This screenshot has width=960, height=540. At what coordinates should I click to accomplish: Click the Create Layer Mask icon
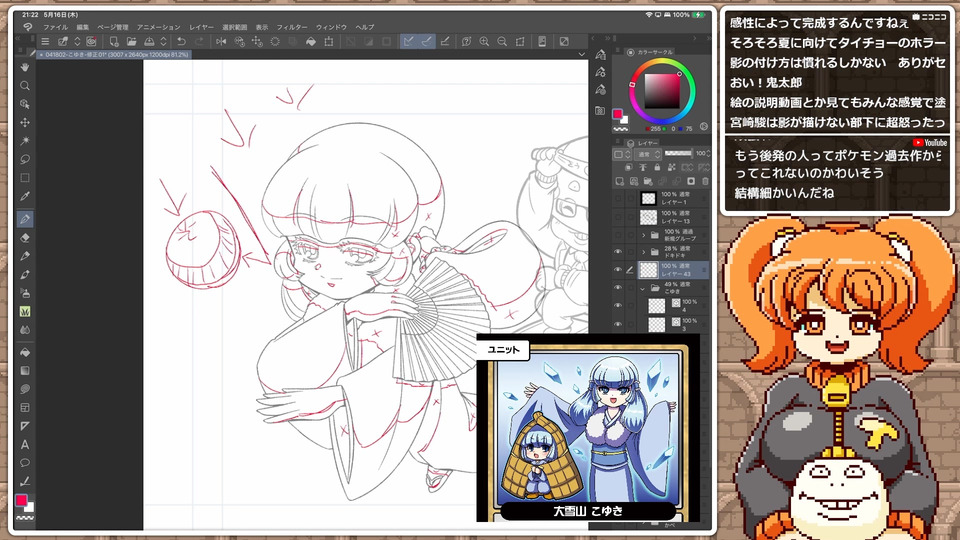[x=691, y=181]
